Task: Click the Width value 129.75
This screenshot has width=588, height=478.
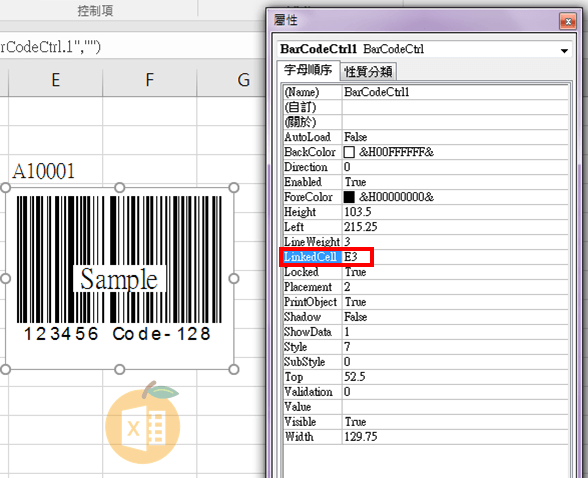Action: [455, 437]
